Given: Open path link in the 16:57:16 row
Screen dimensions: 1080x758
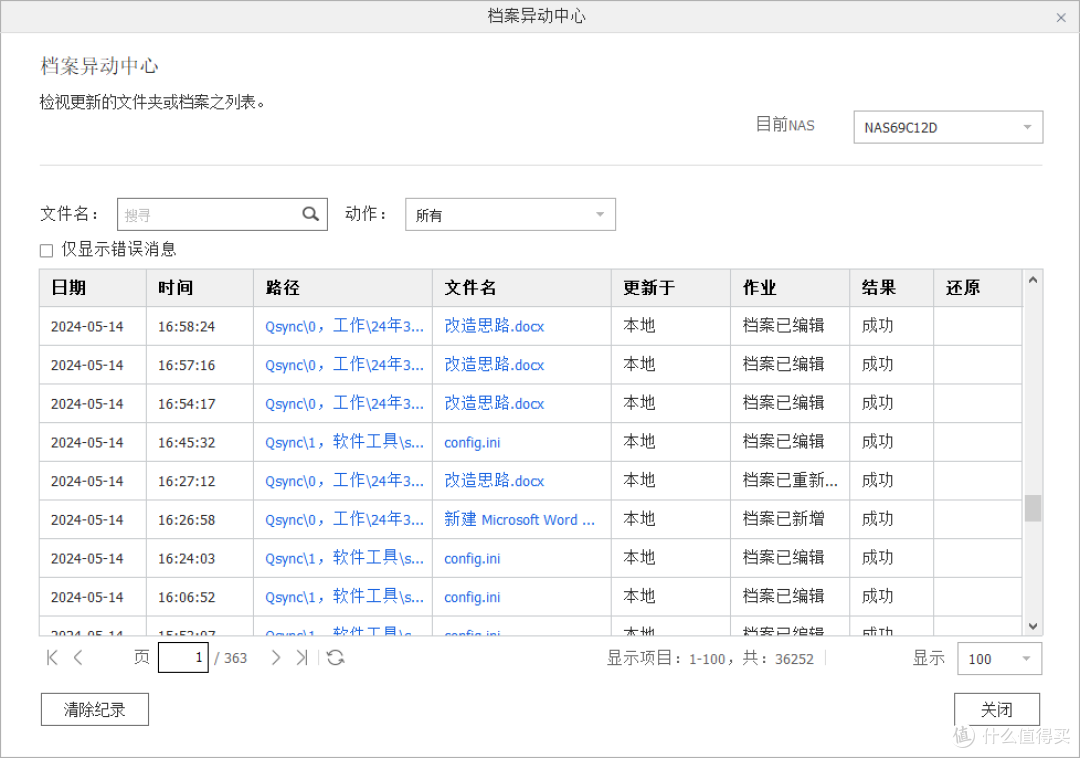Looking at the screenshot, I should pyautogui.click(x=344, y=365).
